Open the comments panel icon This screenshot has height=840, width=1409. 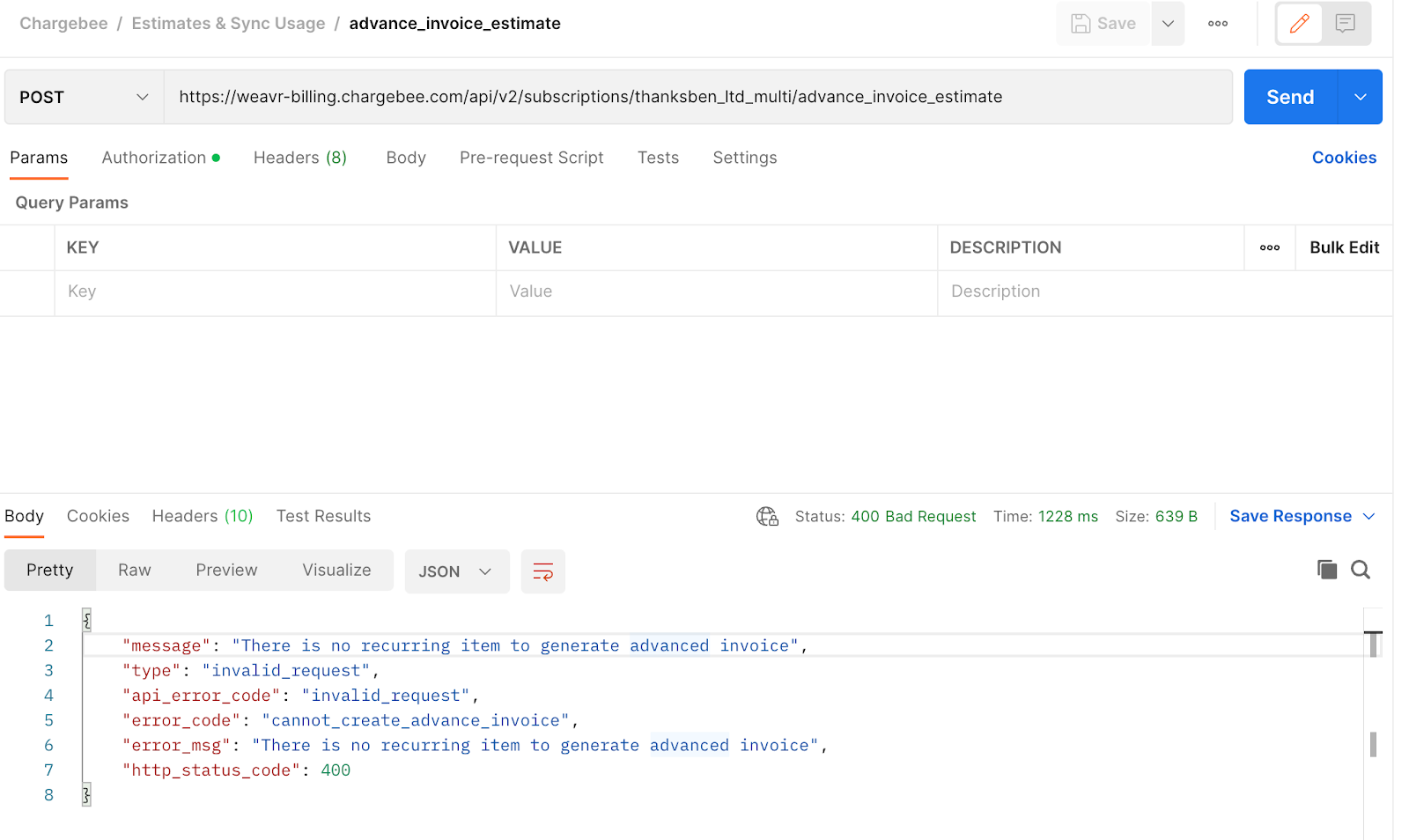coord(1345,24)
